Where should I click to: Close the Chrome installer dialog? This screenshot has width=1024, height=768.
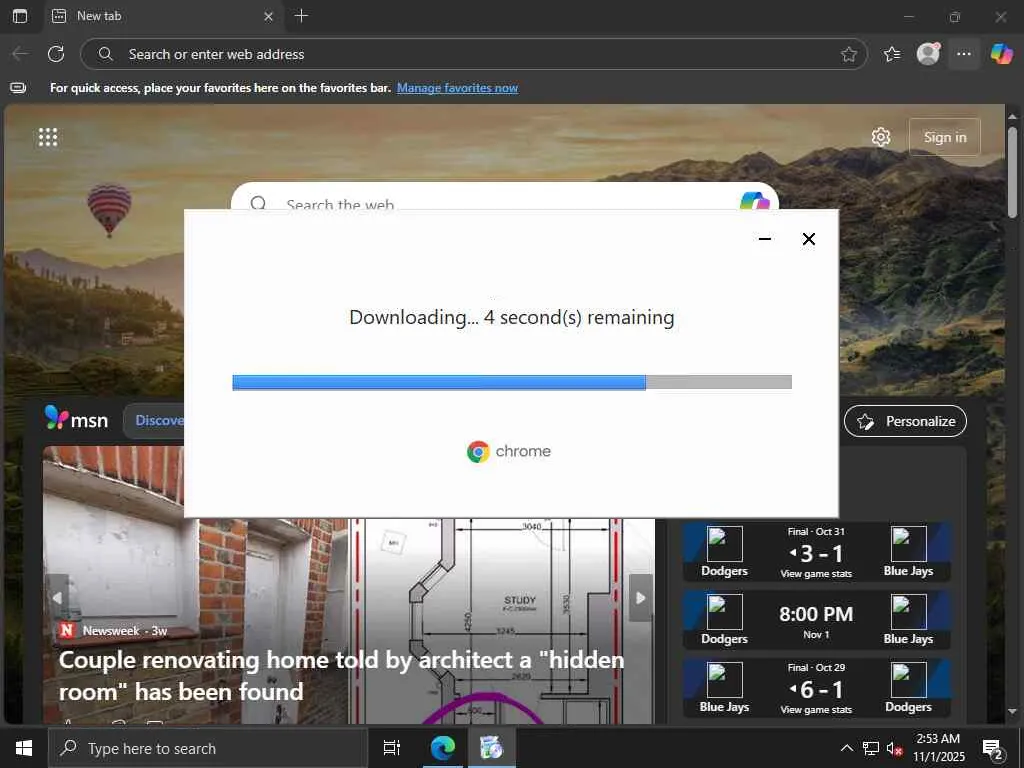click(808, 239)
